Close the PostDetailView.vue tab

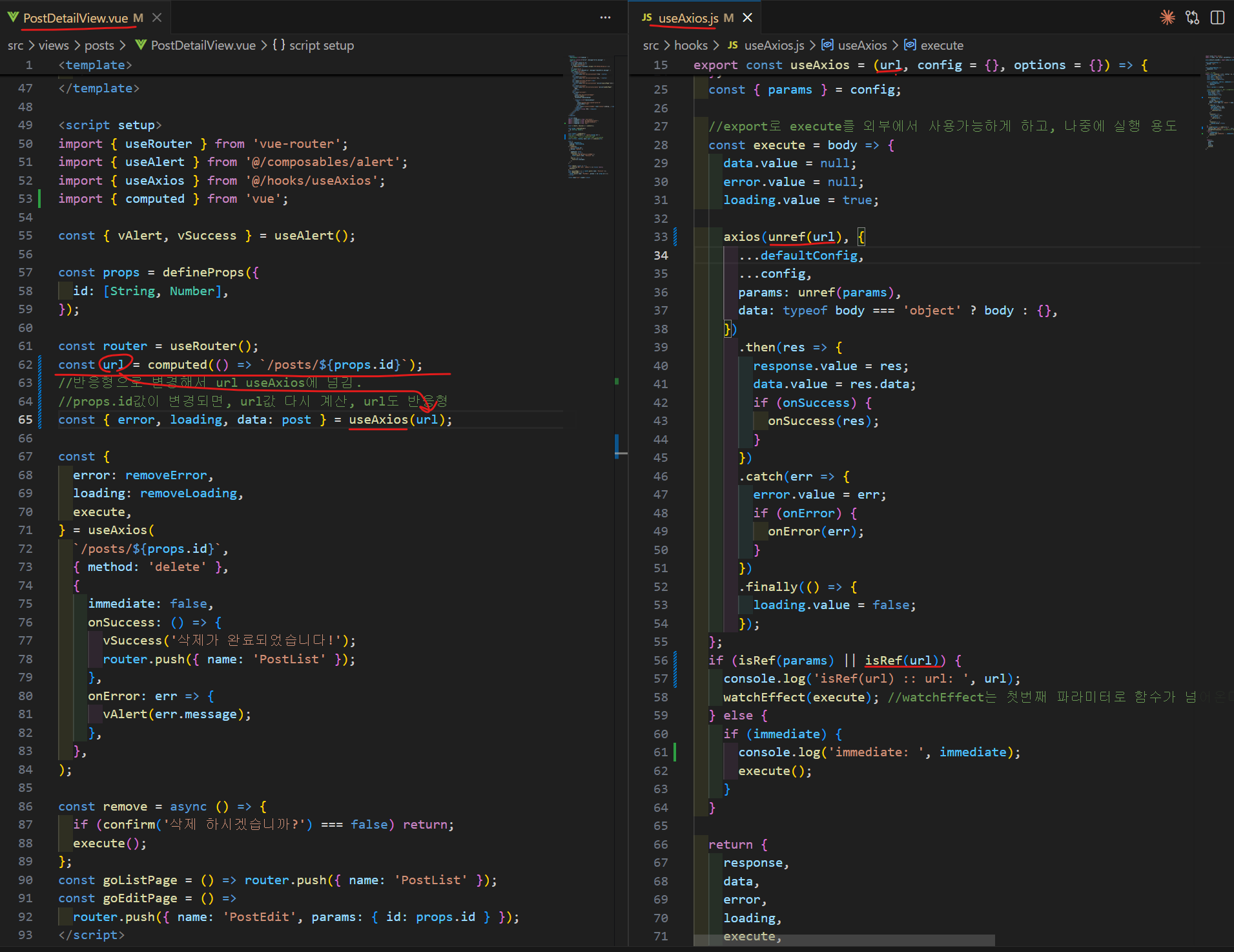click(x=157, y=17)
